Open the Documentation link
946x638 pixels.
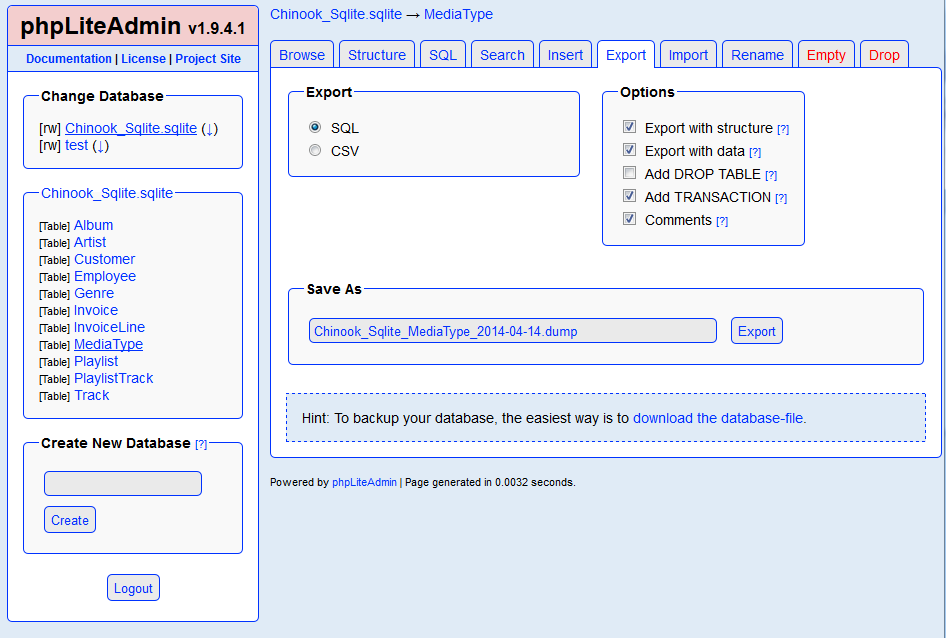(69, 59)
